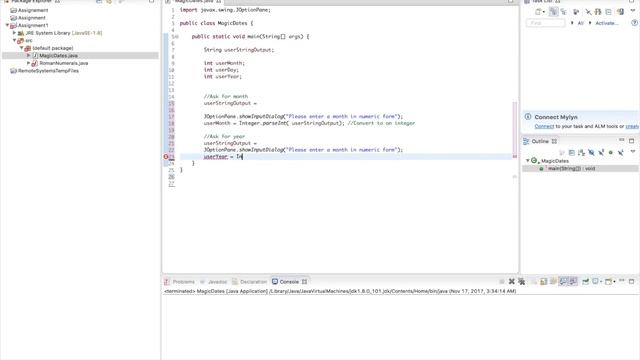Viewport: 640px width, 360px height.
Task: Select MagicDates.java in Package Explorer
Action: (x=58, y=56)
